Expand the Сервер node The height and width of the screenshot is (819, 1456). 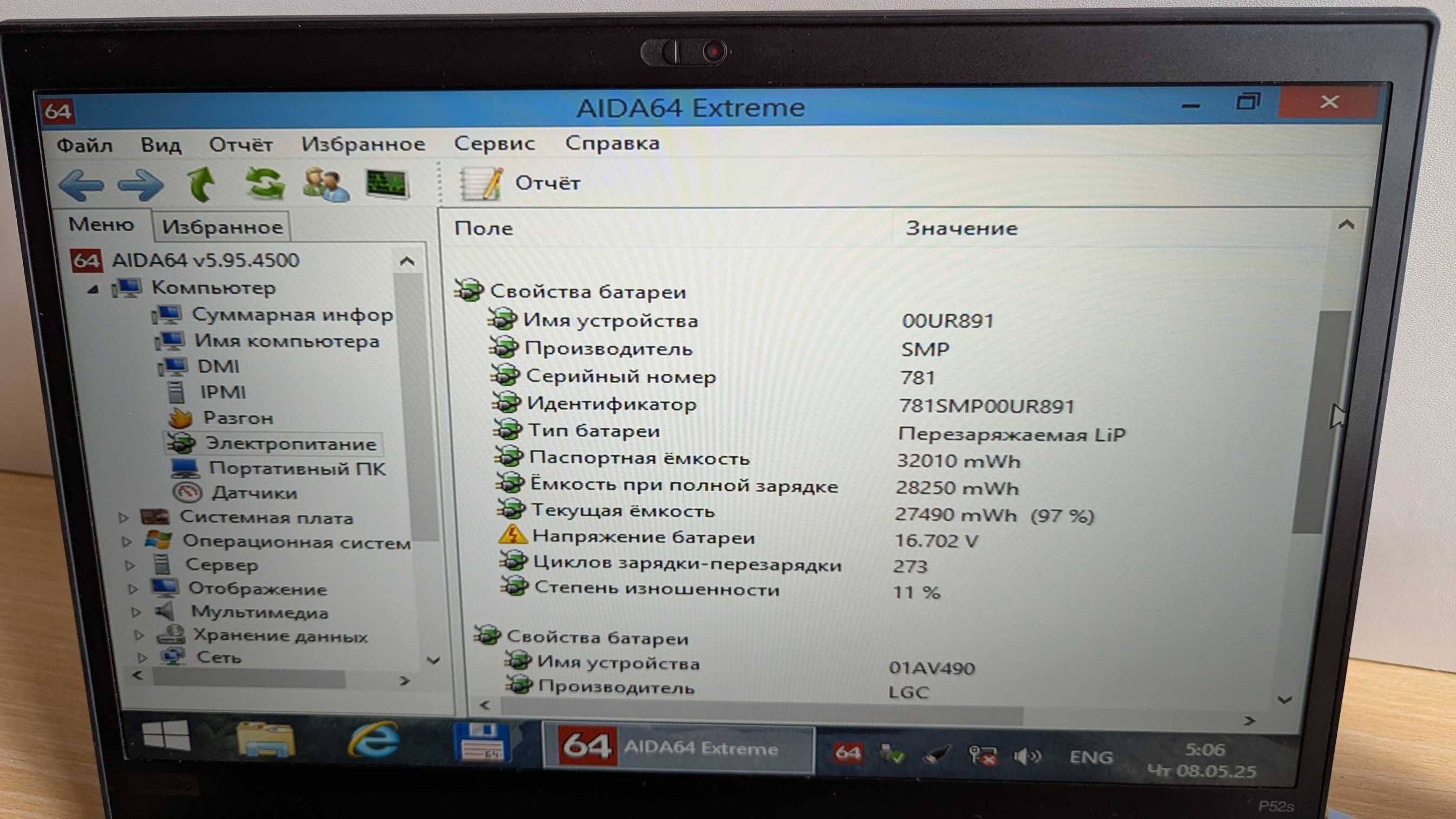click(130, 564)
